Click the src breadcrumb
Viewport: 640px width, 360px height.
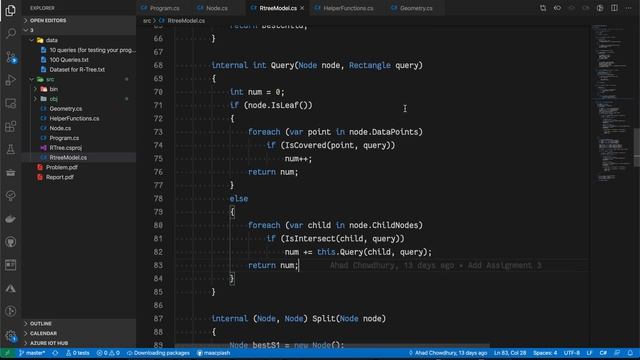pyautogui.click(x=147, y=20)
